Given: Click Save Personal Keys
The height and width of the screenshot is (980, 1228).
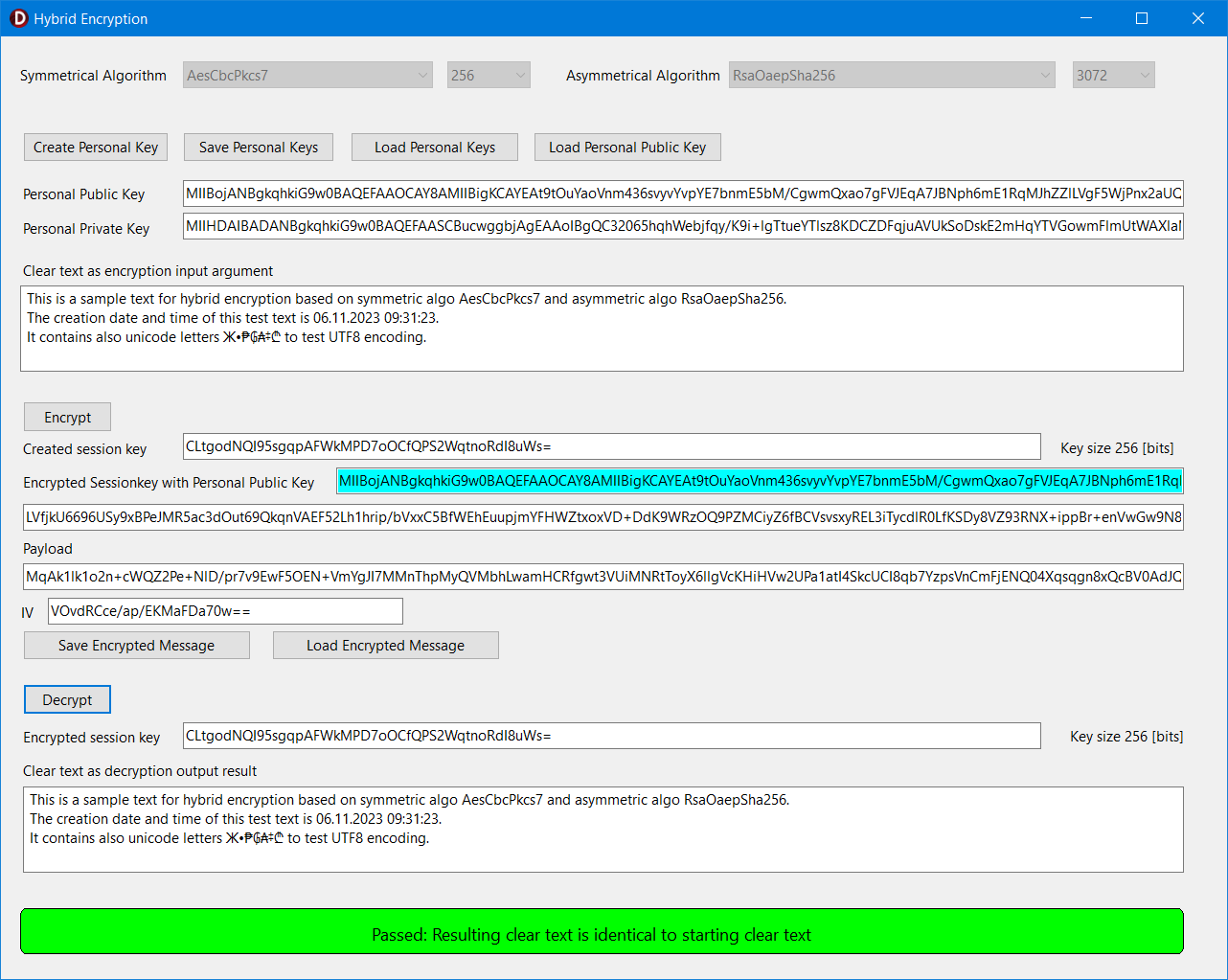Looking at the screenshot, I should [258, 147].
